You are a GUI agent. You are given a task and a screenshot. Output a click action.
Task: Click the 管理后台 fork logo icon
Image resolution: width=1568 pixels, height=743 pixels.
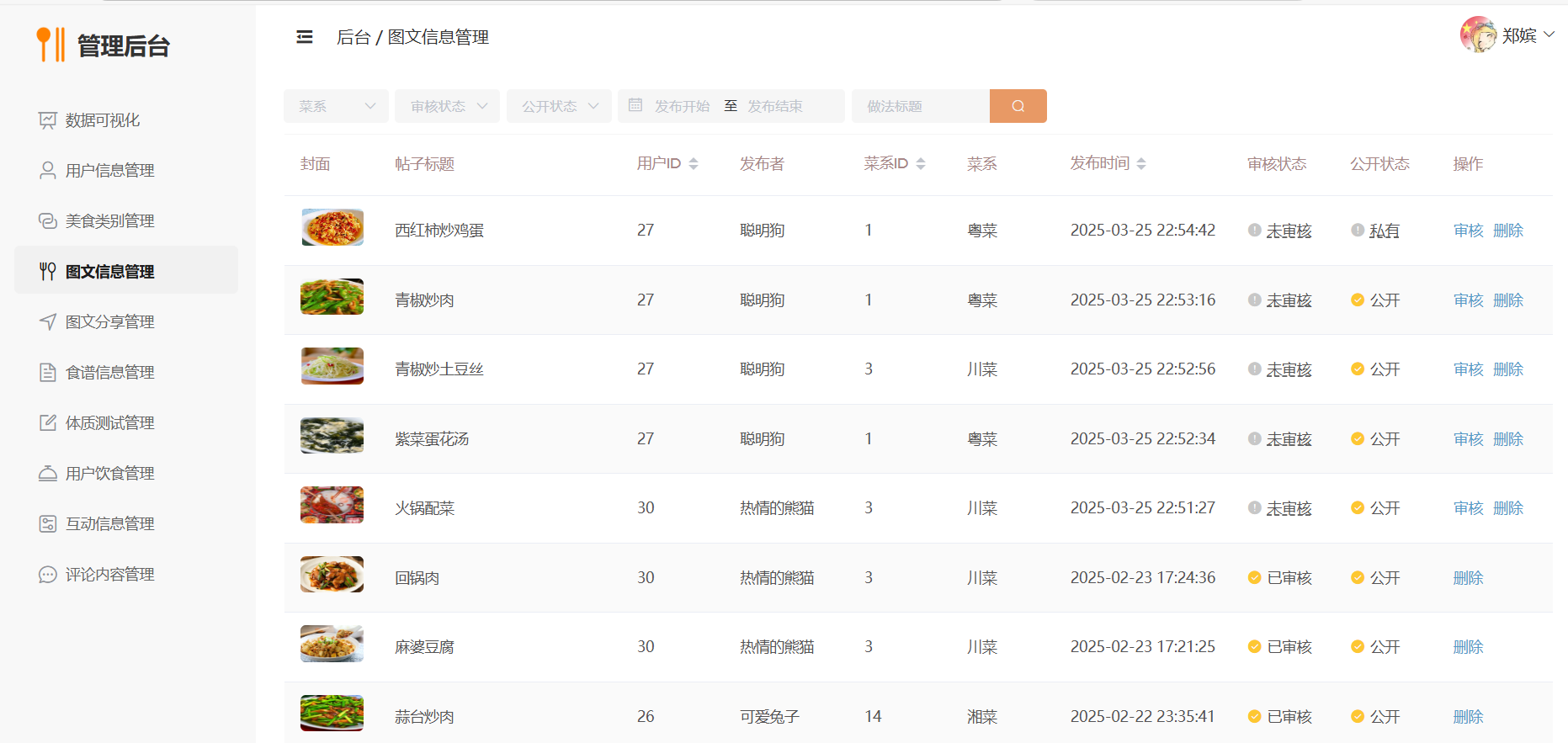[50, 45]
